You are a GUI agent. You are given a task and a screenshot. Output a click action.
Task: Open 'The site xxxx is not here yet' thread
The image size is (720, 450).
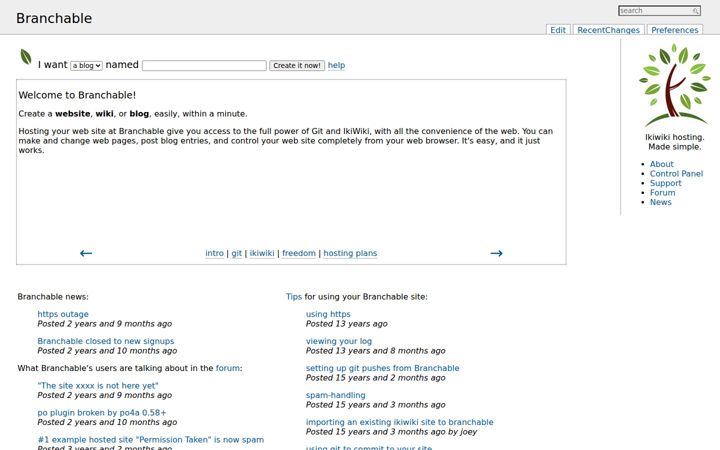coord(98,386)
